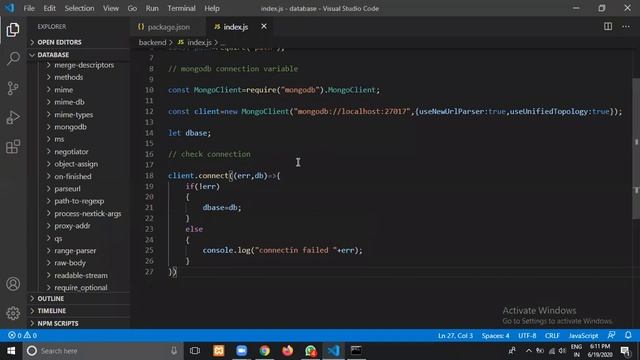640x360 pixels.
Task: Open the Accounts menu icon
Action: pyautogui.click(x=13, y=284)
